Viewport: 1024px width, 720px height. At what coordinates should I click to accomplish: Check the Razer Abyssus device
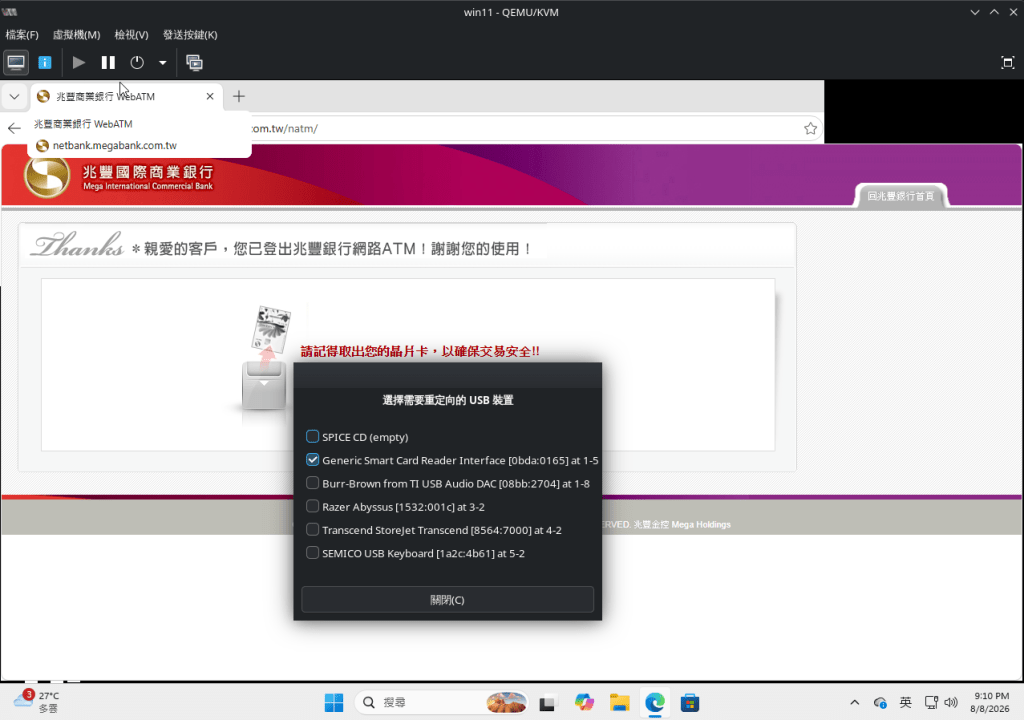tap(312, 506)
